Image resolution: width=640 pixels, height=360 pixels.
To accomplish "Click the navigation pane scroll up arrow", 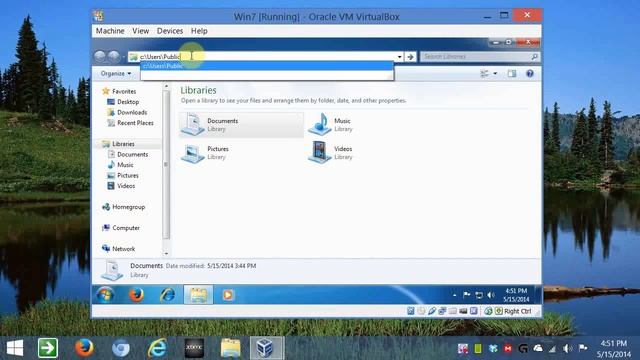I will [x=166, y=87].
